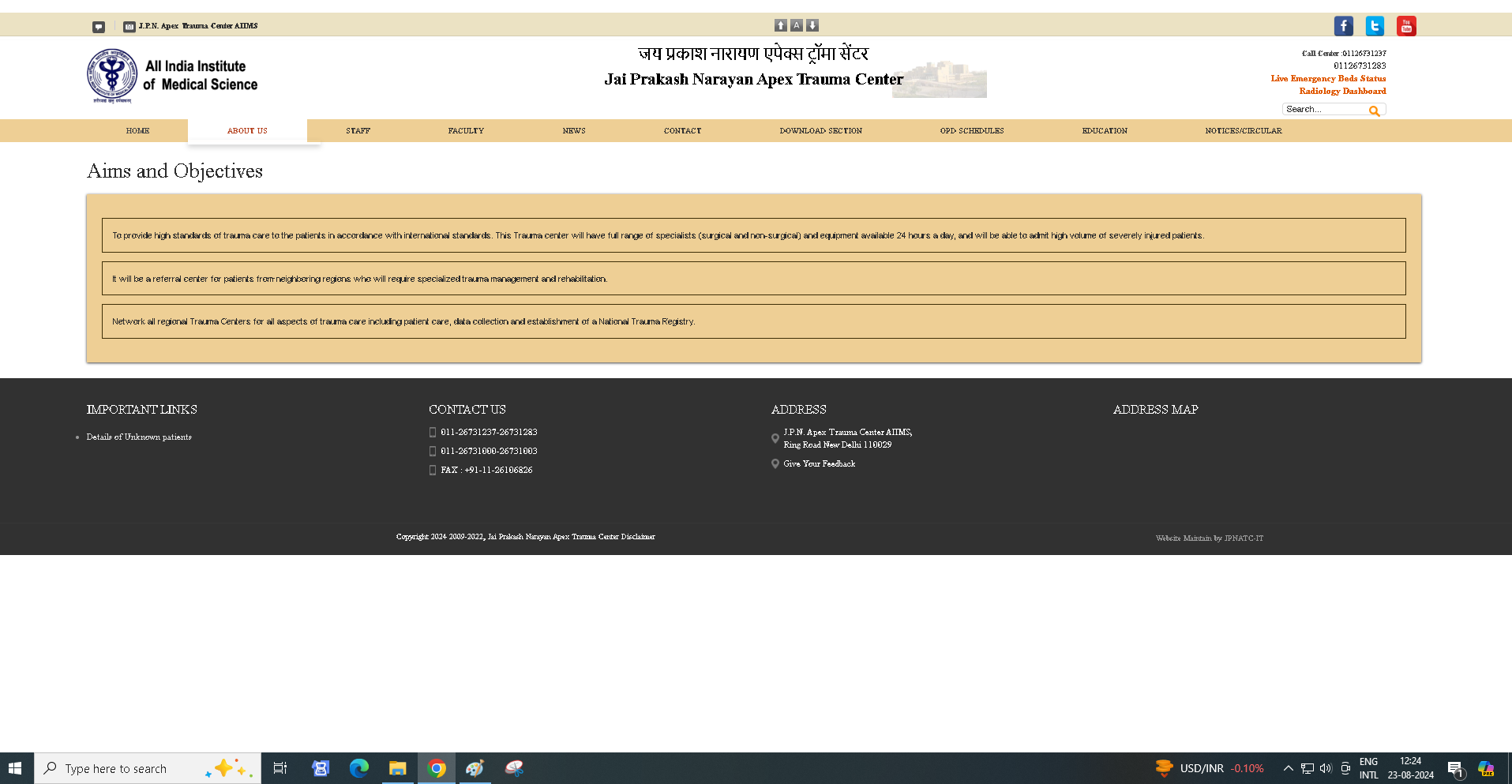Open the DOWNLOAD SECTION menu
Image resolution: width=1512 pixels, height=784 pixels.
[820, 131]
